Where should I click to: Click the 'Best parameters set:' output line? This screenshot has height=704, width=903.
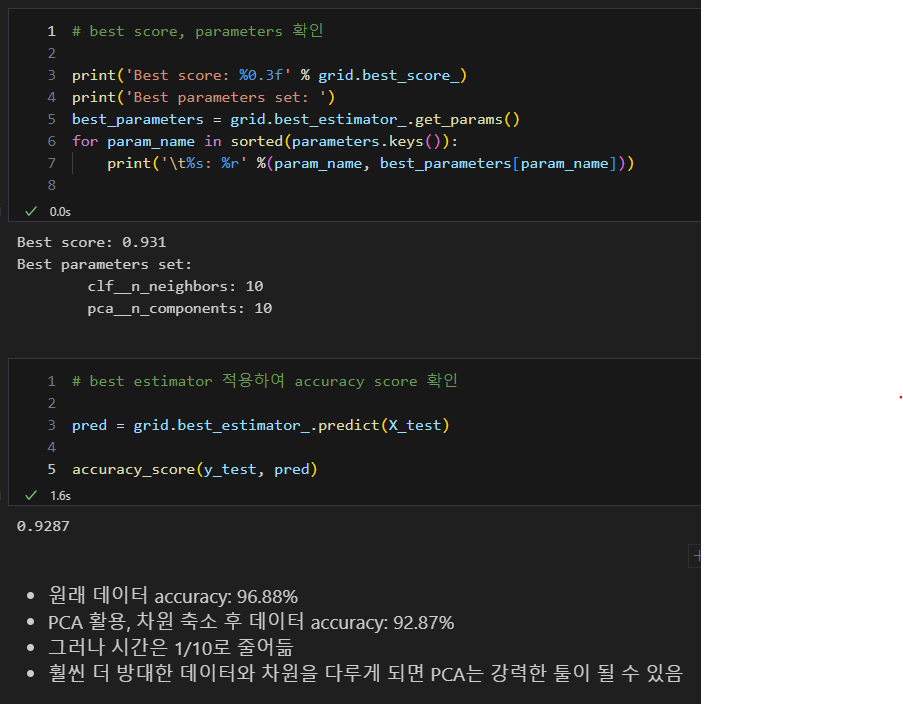click(104, 264)
